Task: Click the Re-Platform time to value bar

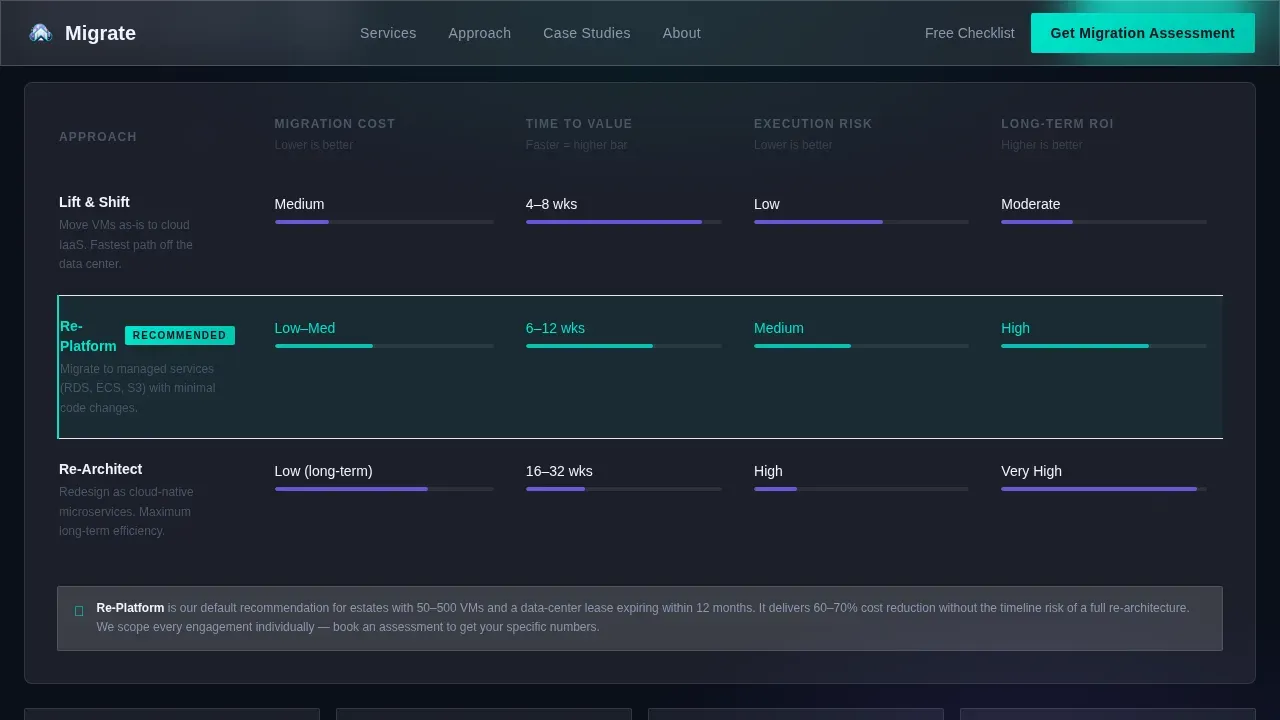Action: pyautogui.click(x=623, y=346)
